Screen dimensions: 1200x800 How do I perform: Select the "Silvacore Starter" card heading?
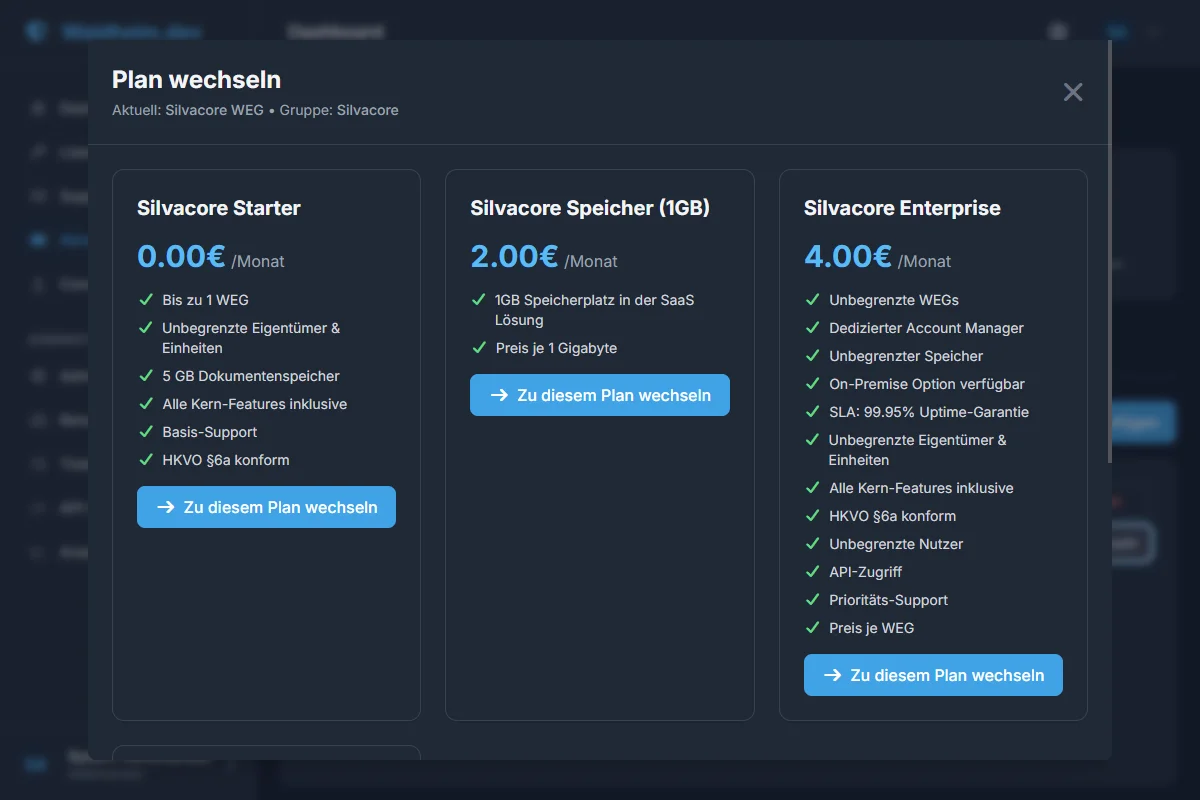(x=219, y=208)
